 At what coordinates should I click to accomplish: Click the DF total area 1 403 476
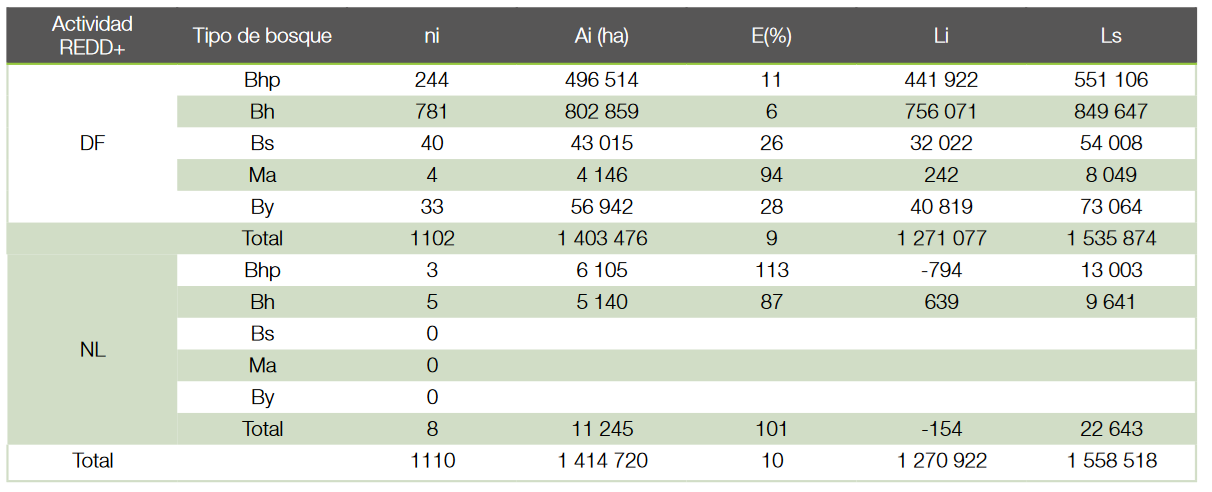pyautogui.click(x=601, y=239)
